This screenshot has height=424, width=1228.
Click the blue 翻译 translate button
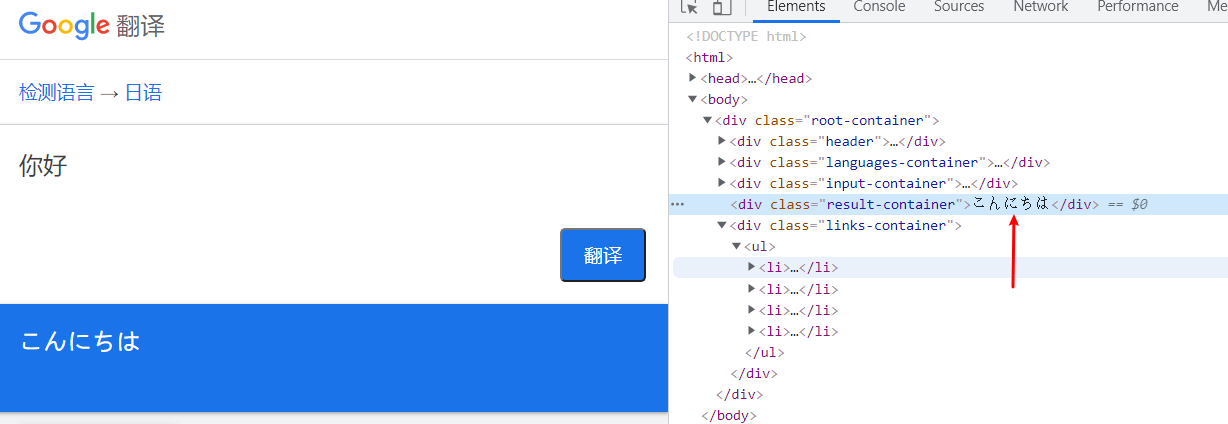[x=603, y=255]
